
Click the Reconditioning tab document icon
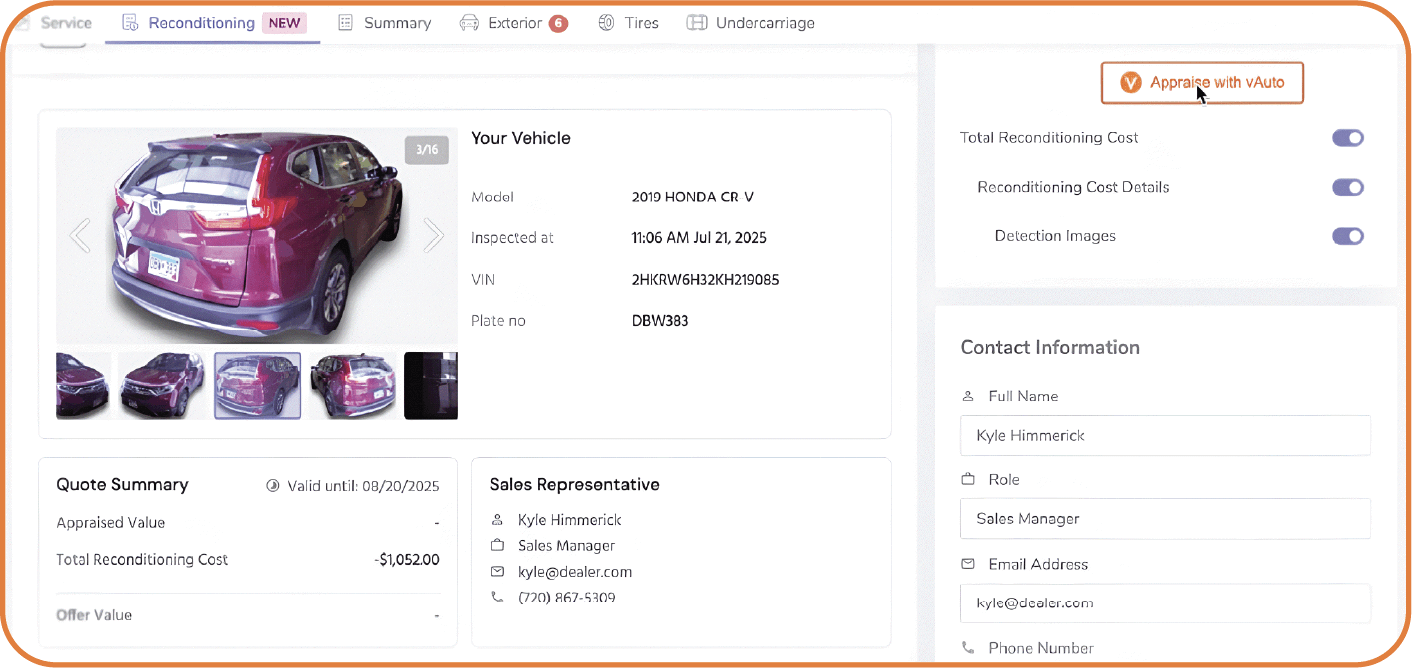[x=129, y=23]
